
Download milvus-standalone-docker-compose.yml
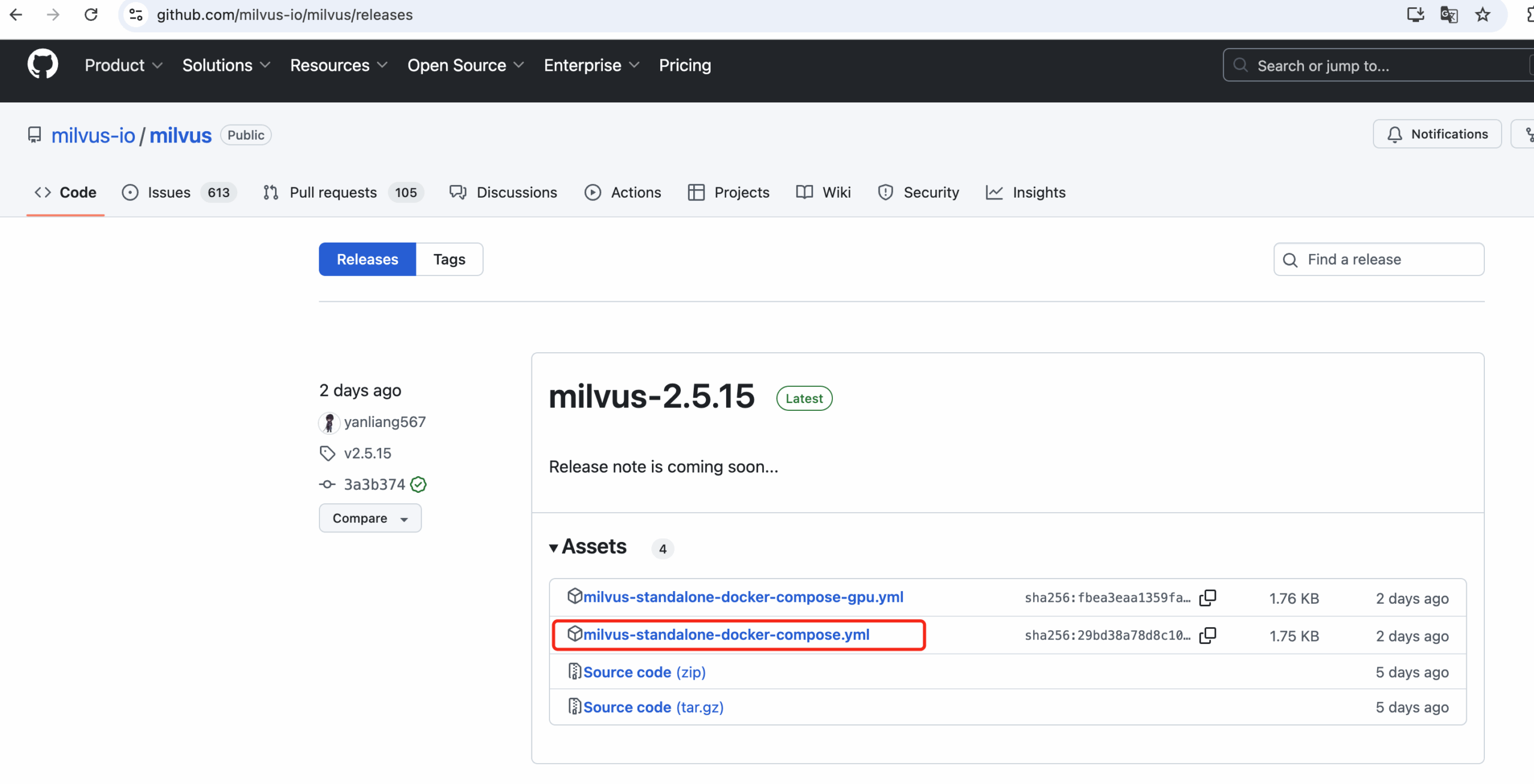726,635
